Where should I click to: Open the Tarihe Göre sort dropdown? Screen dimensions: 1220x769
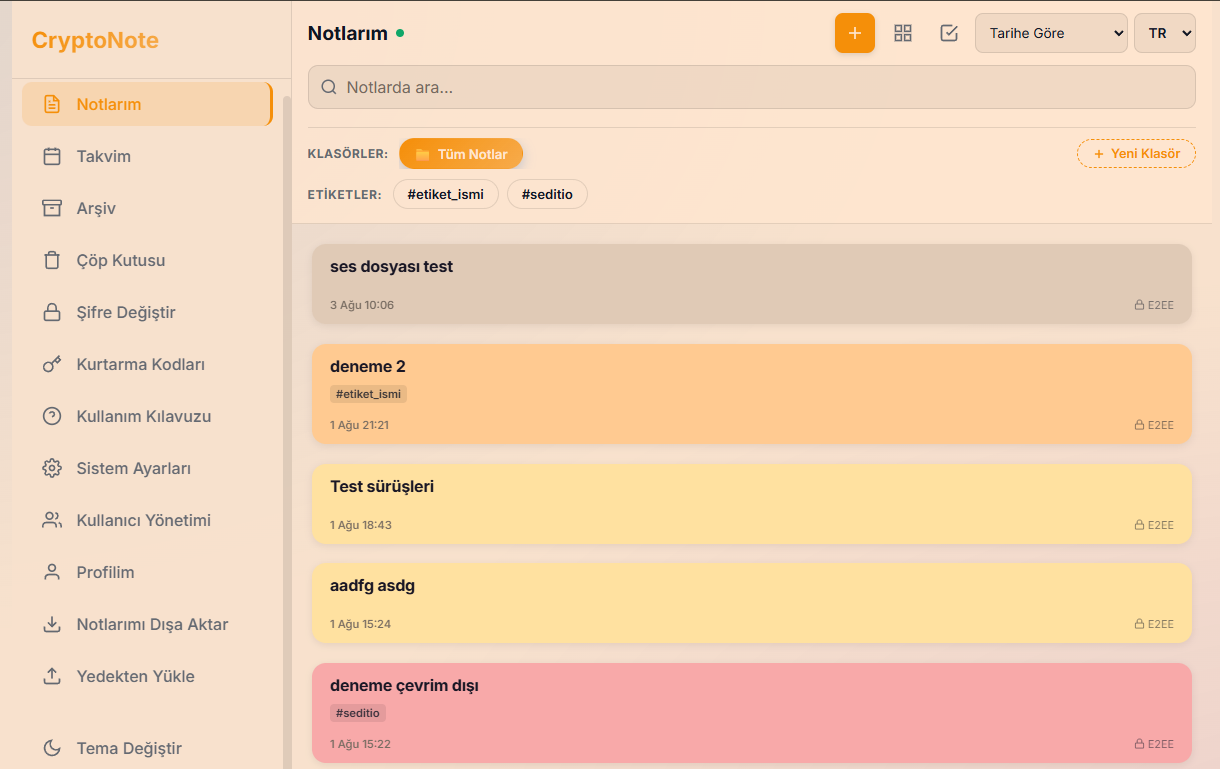1051,33
